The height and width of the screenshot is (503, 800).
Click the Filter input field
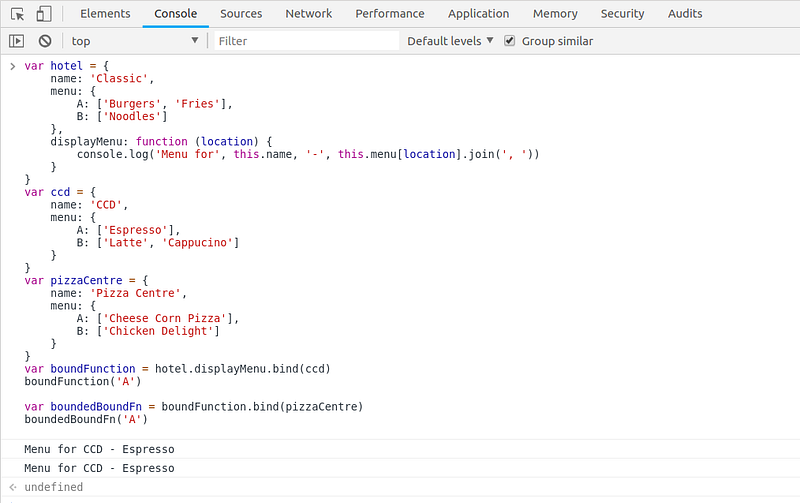tap(306, 41)
